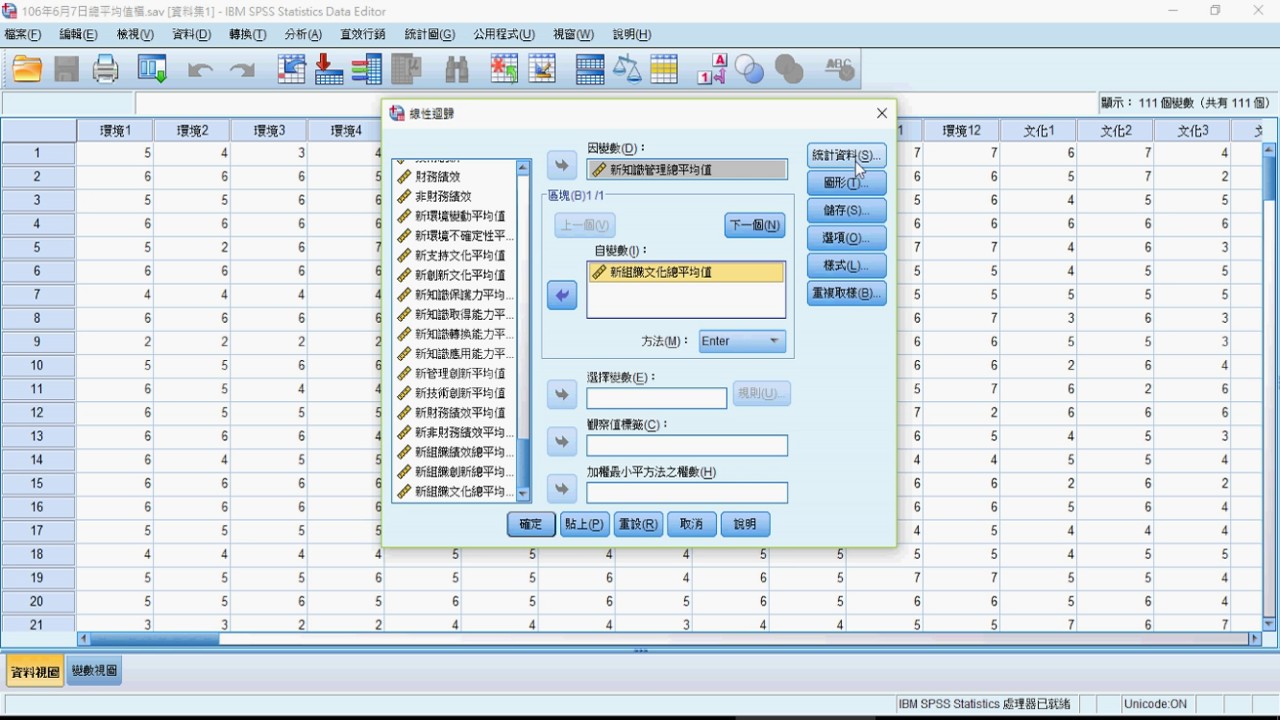Open the 直效行銷 Direct Marketing menu
Screen dimensions: 1280x720
(363, 34)
